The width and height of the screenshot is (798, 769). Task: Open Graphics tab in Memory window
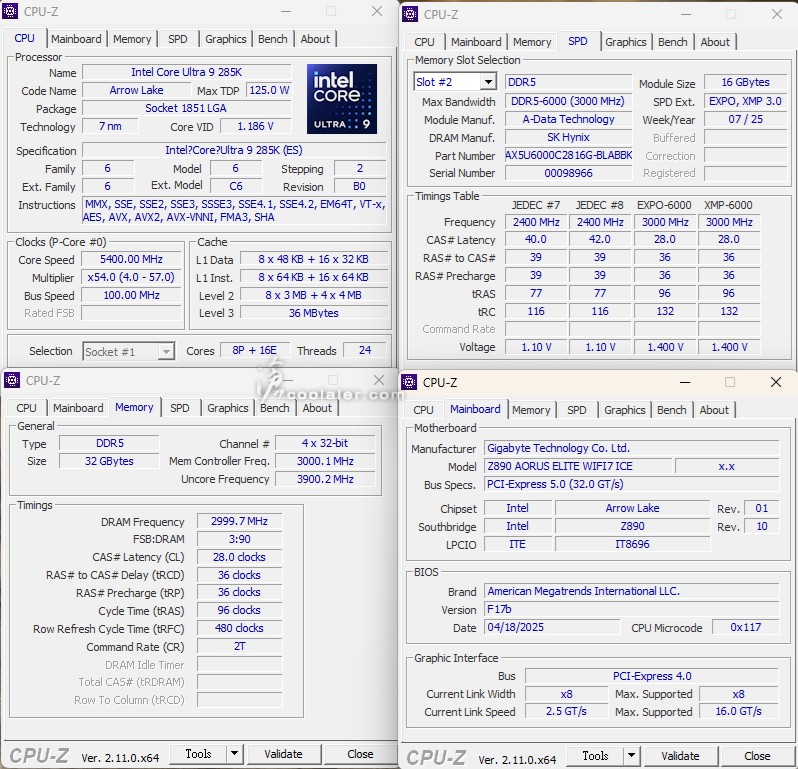(227, 408)
